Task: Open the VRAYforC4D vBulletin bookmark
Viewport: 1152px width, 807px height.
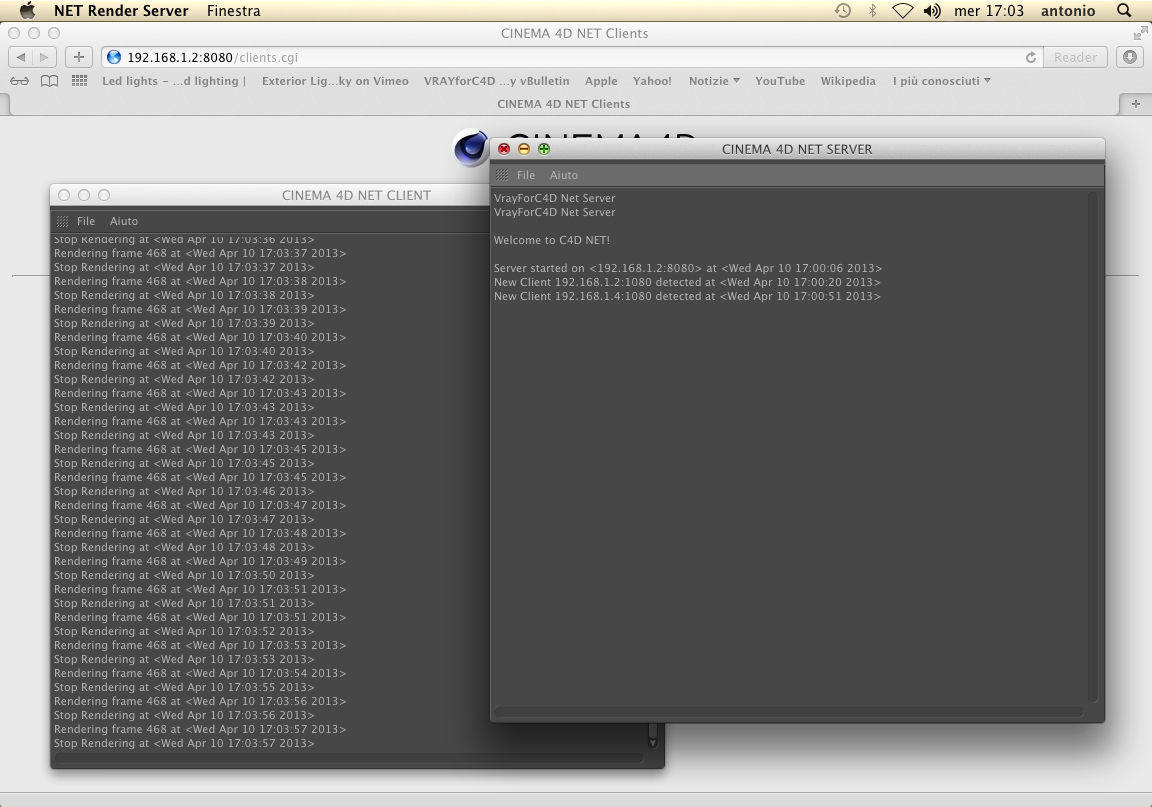Action: coord(497,81)
